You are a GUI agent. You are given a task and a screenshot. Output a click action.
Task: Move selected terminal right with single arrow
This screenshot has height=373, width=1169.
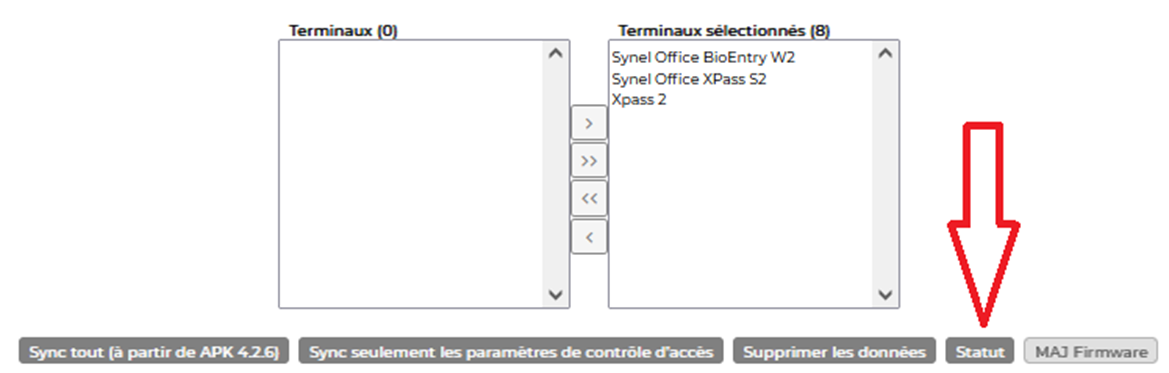[589, 123]
